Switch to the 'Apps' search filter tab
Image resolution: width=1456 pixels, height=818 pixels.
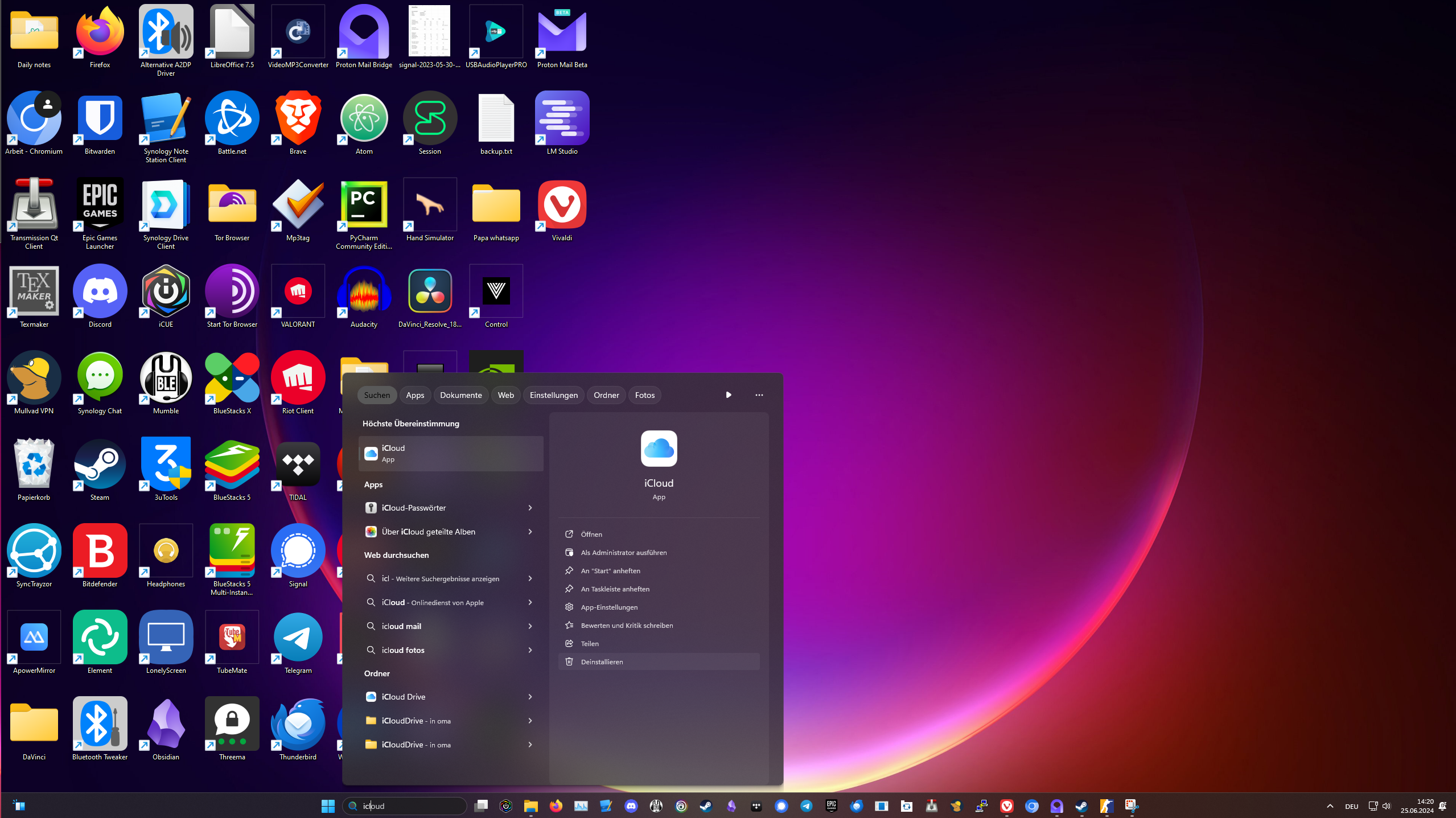(415, 394)
